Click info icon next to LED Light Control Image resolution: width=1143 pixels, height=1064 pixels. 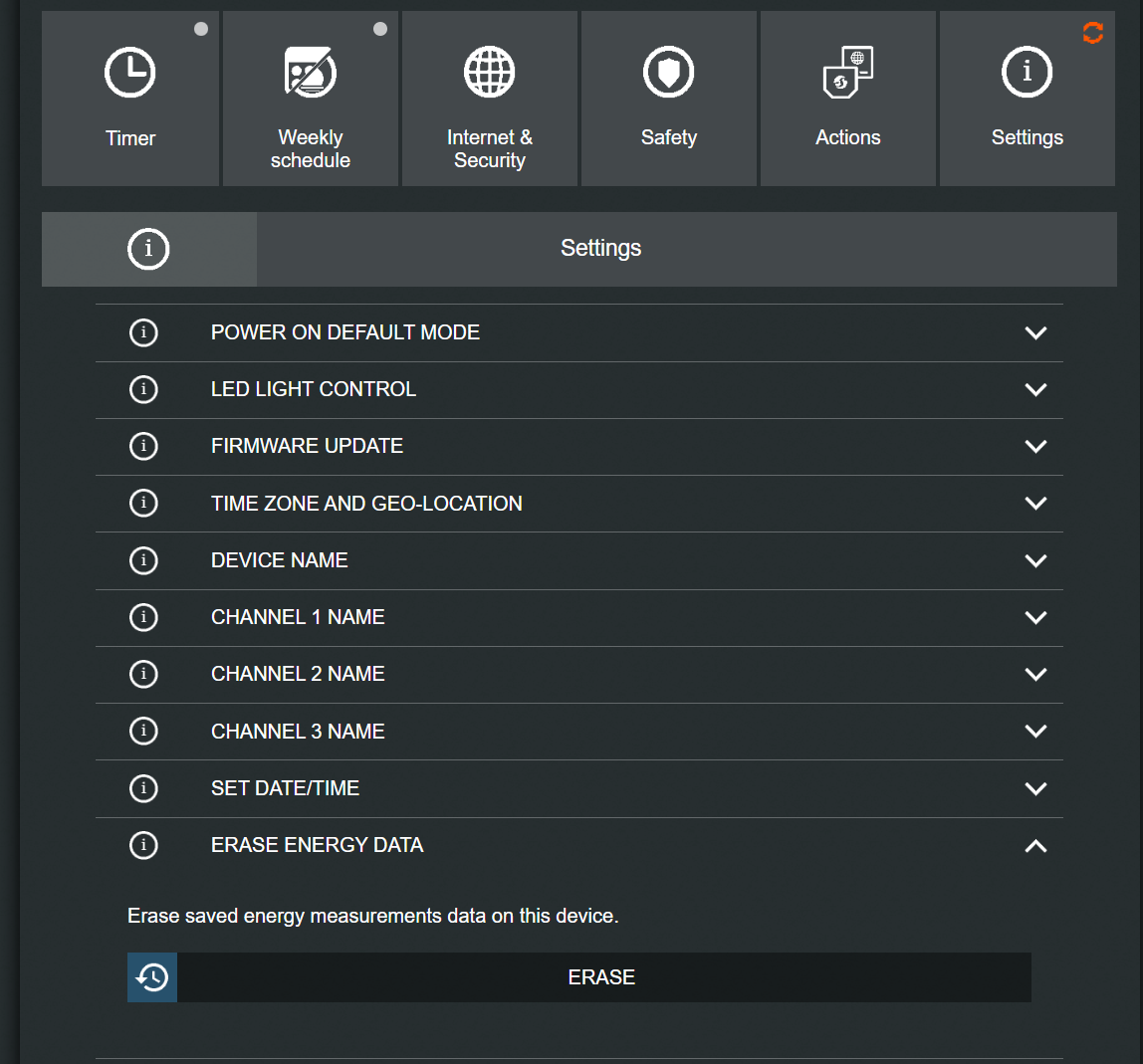tap(143, 389)
